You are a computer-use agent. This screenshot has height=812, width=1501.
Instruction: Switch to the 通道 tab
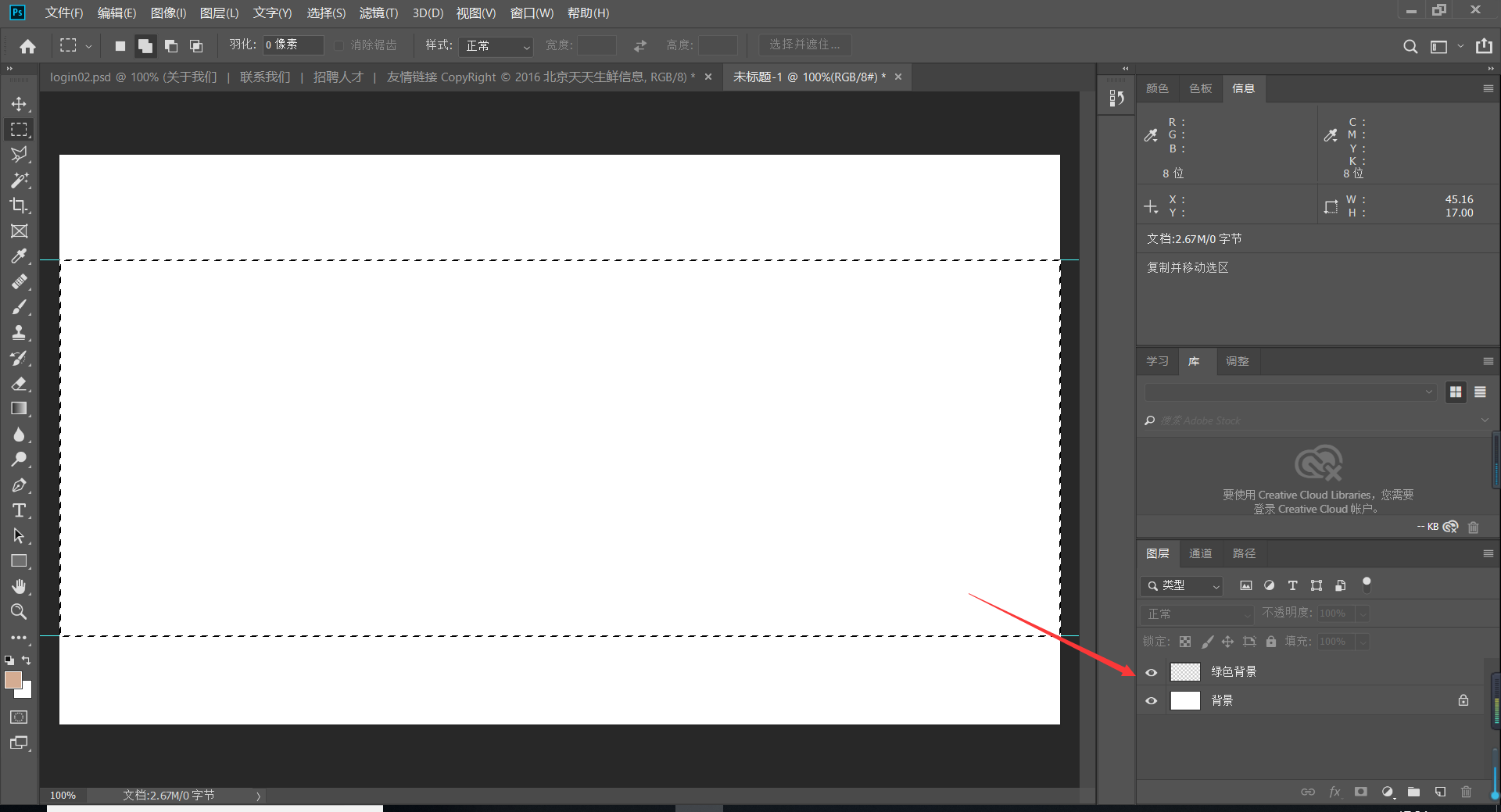point(1200,553)
